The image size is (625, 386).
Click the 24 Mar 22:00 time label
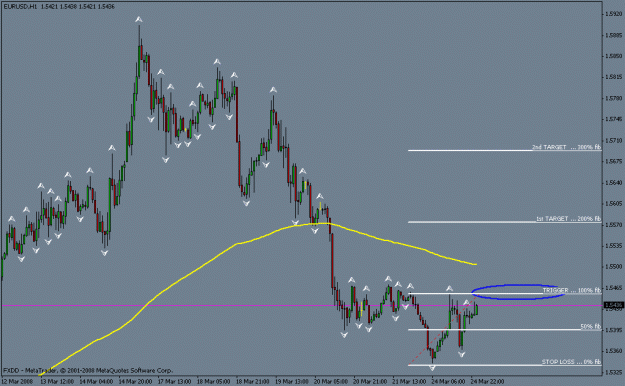point(487,381)
